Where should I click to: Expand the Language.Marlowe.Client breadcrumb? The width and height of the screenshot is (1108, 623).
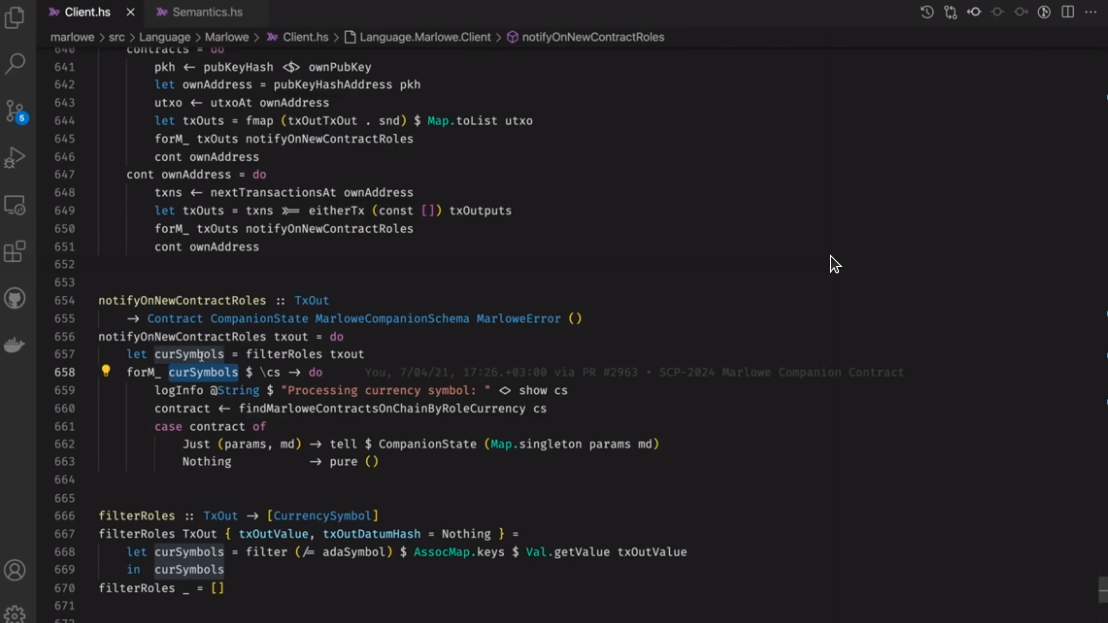click(x=425, y=37)
